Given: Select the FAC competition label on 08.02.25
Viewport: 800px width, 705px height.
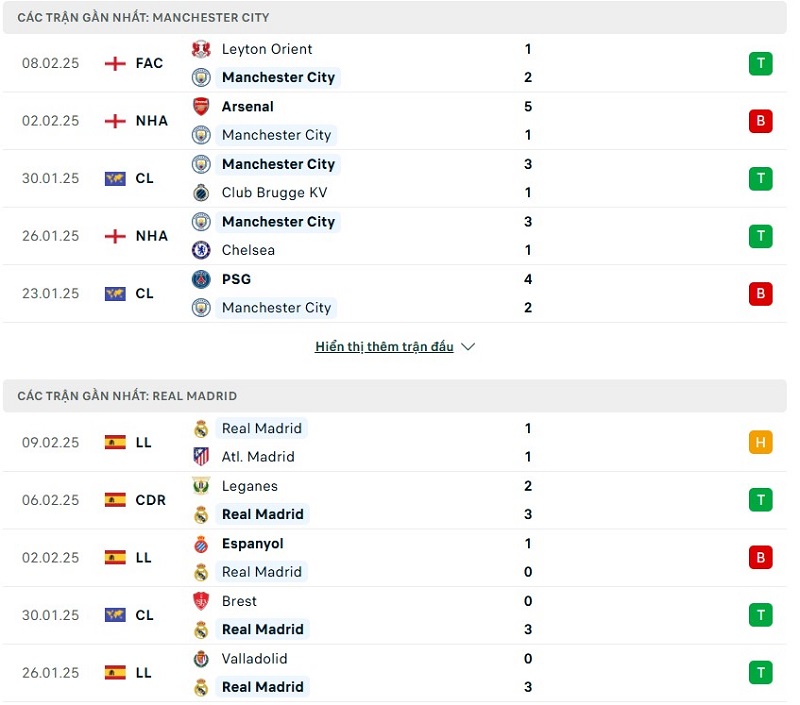Looking at the screenshot, I should click(x=149, y=63).
